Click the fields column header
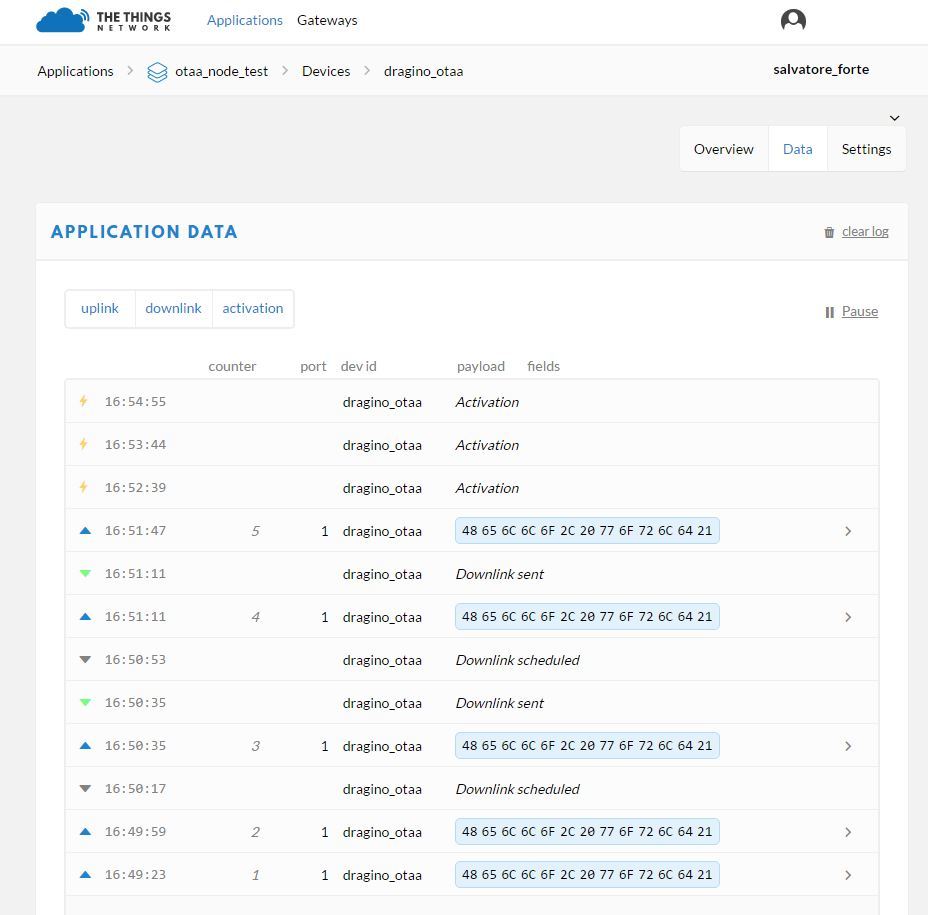Viewport: 928px width, 915px height. [543, 366]
